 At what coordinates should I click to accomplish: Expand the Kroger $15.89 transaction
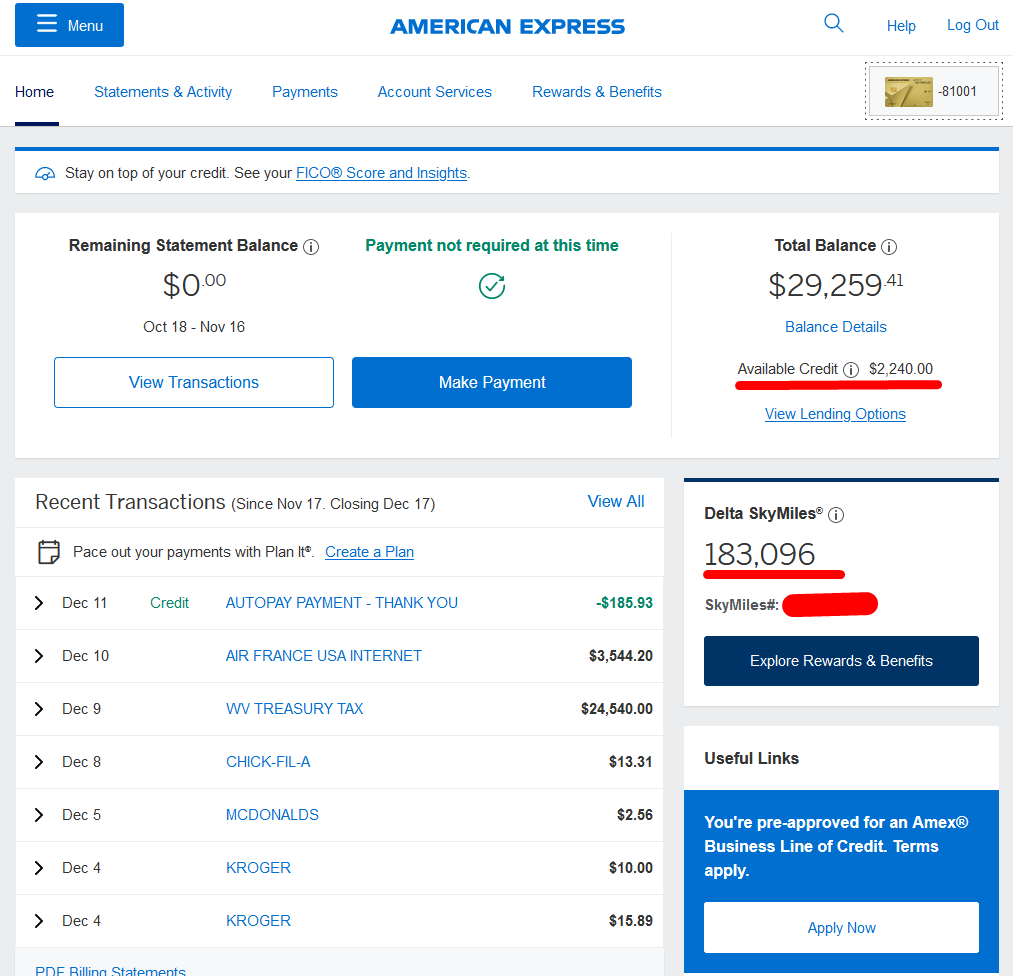(x=39, y=920)
